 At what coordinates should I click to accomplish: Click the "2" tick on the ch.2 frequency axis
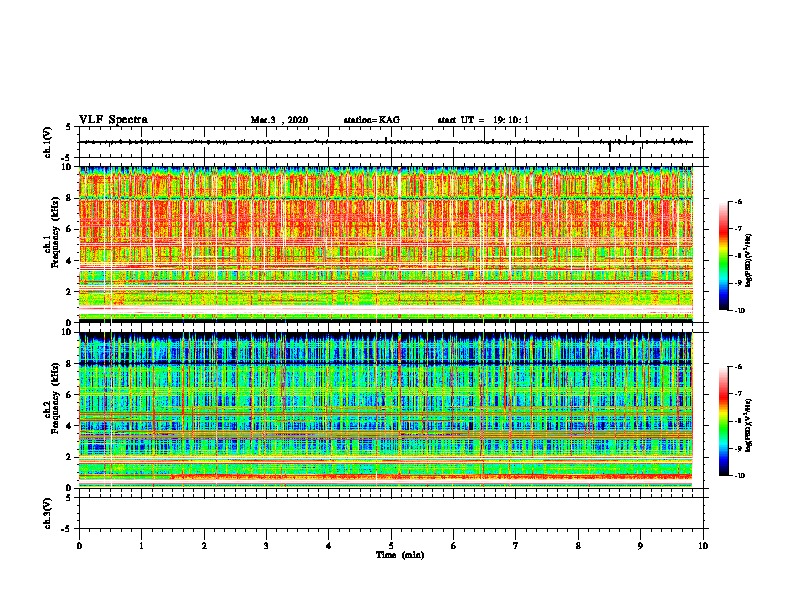(x=70, y=457)
